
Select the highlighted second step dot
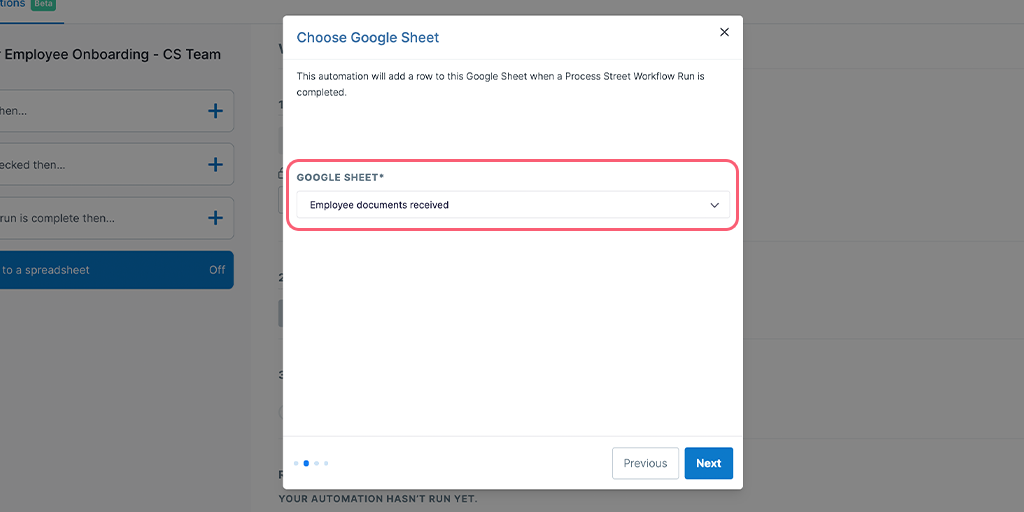[306, 464]
